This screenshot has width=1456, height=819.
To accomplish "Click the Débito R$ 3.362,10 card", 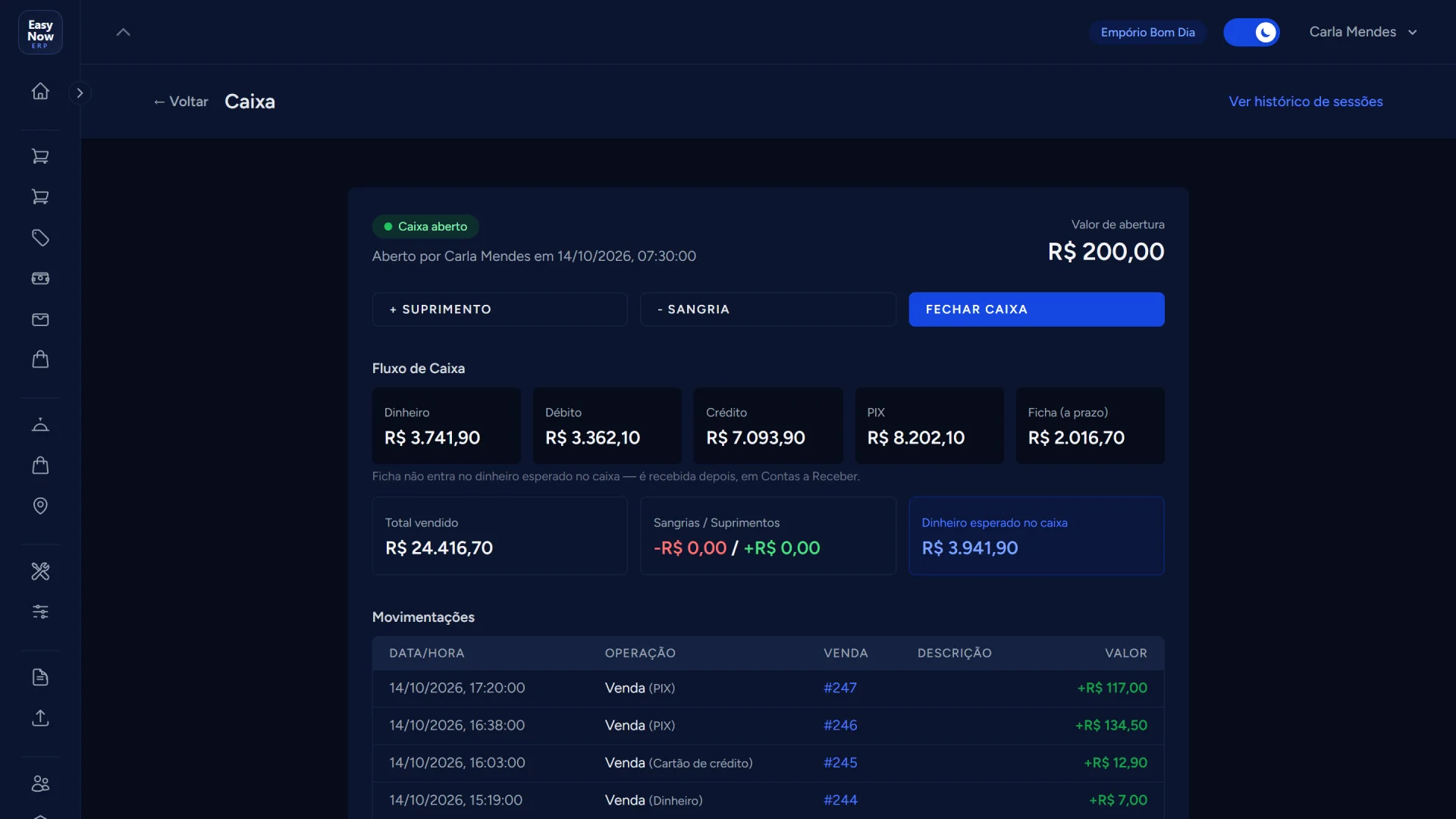I will [x=607, y=425].
